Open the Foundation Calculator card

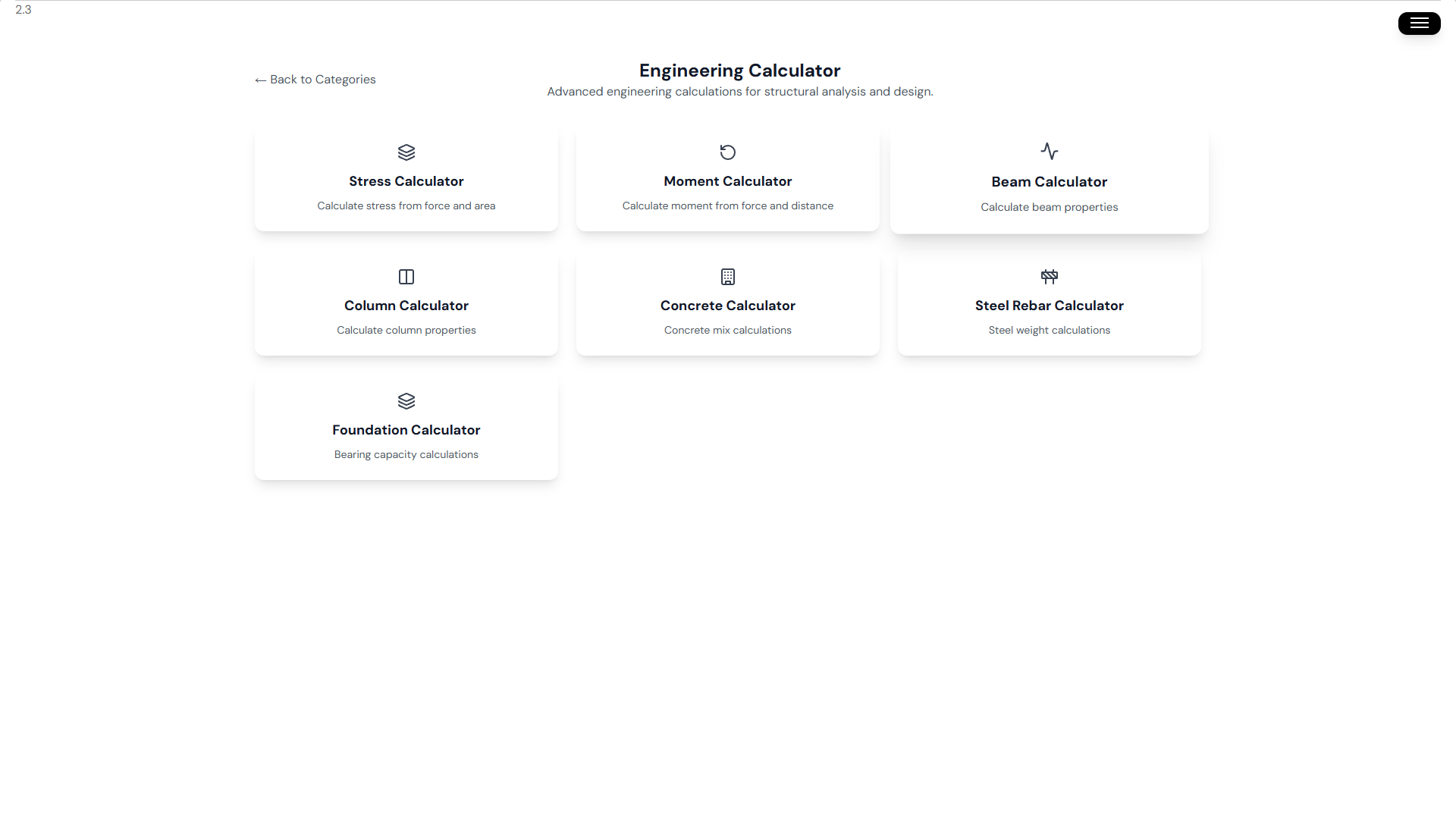pyautogui.click(x=406, y=428)
